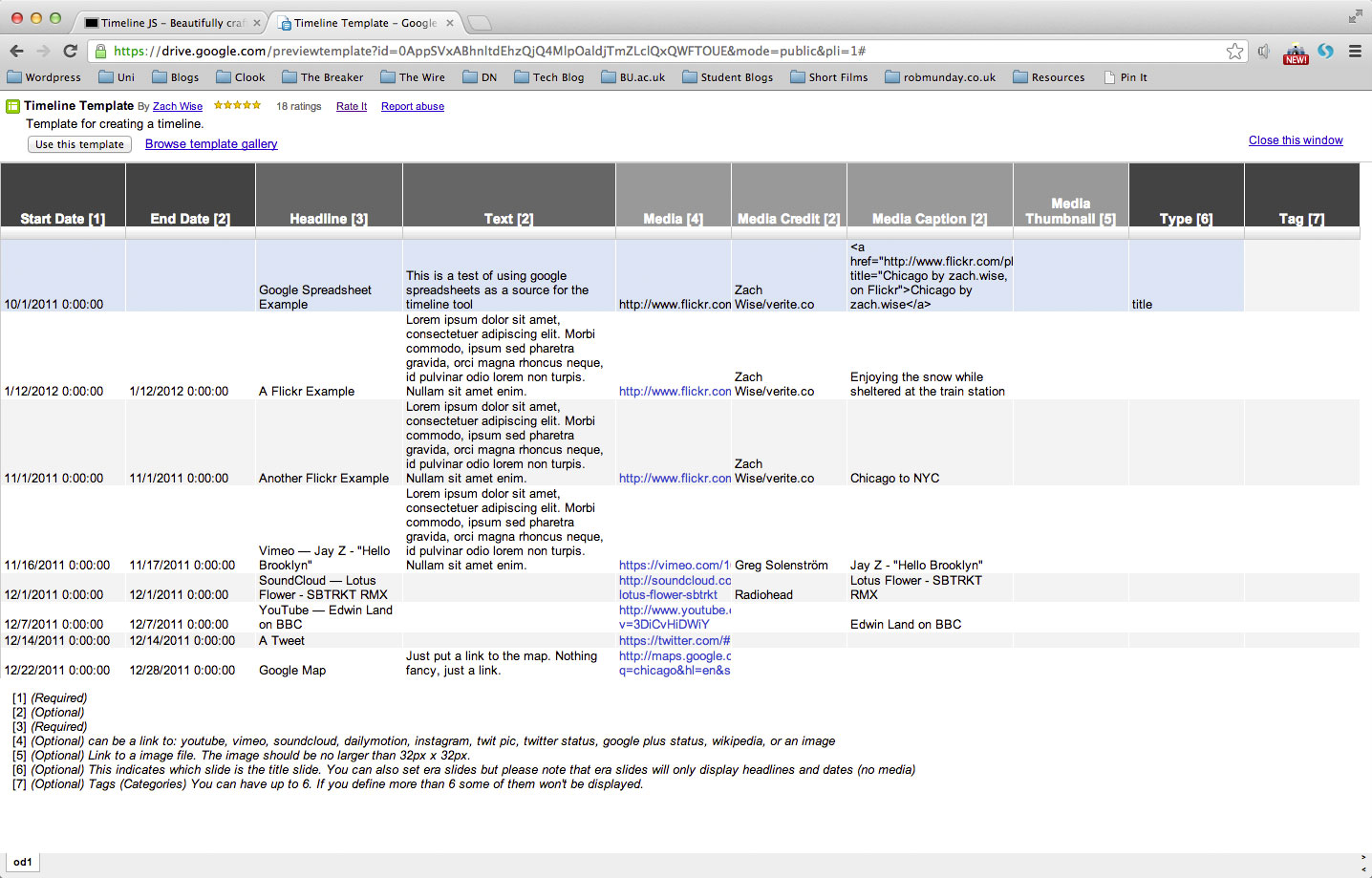This screenshot has height=878, width=1372.
Task: Open the soundcloud.com media link
Action: (x=675, y=588)
